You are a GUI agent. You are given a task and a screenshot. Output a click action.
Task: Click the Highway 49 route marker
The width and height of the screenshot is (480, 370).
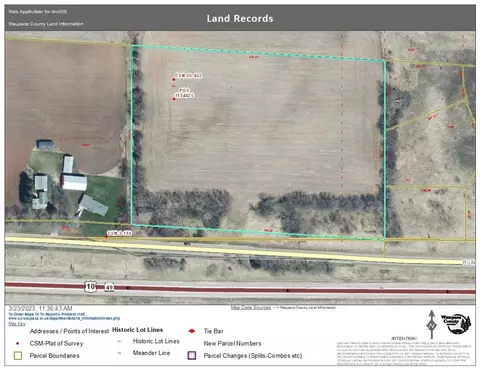[109, 287]
